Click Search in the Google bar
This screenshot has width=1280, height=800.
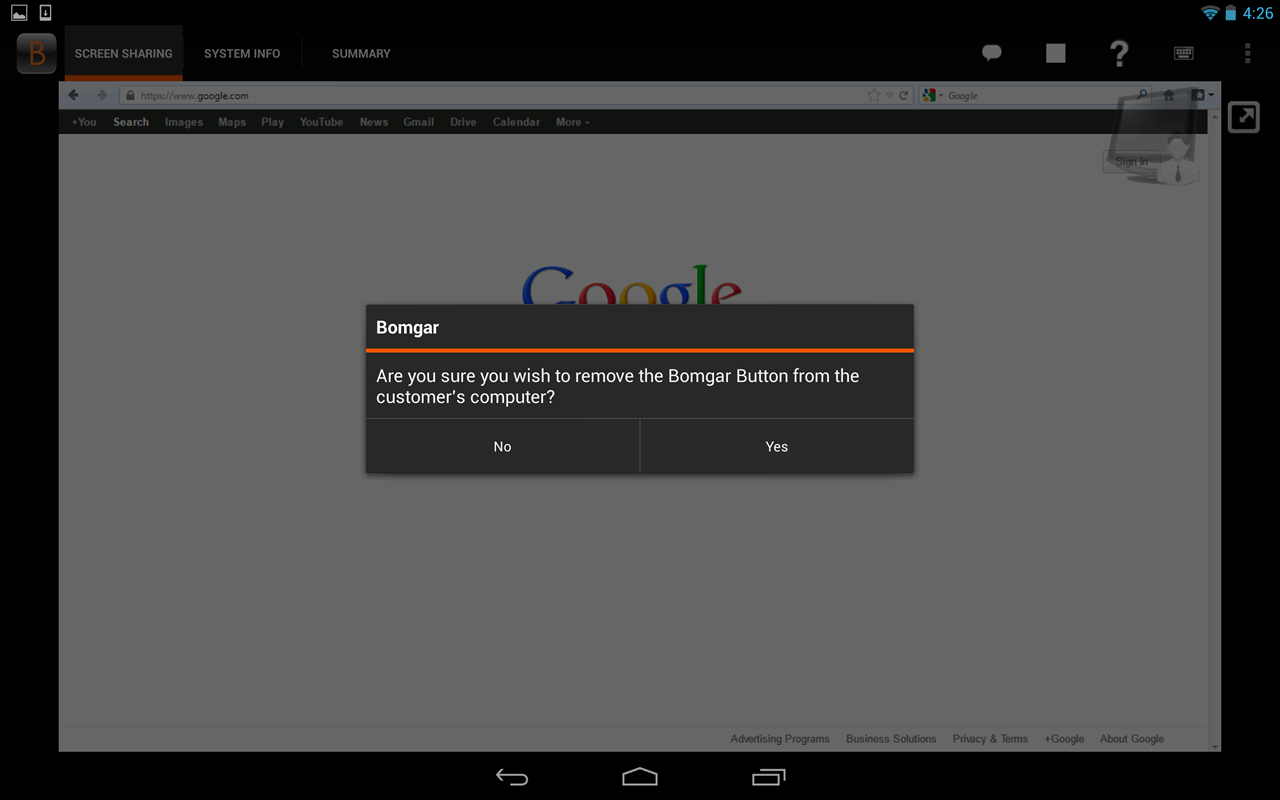point(131,122)
